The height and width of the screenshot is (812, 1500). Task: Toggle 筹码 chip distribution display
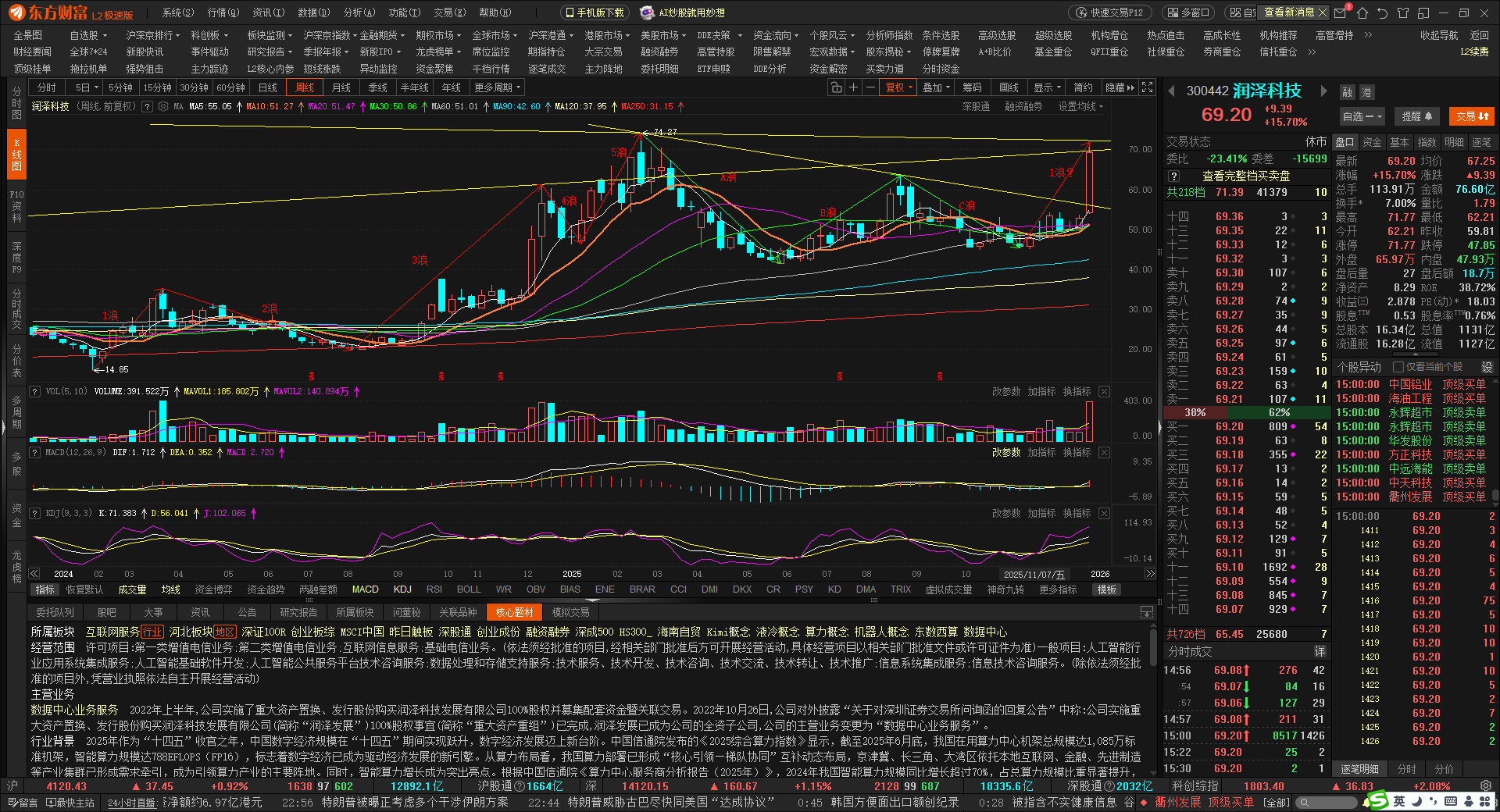pos(972,87)
